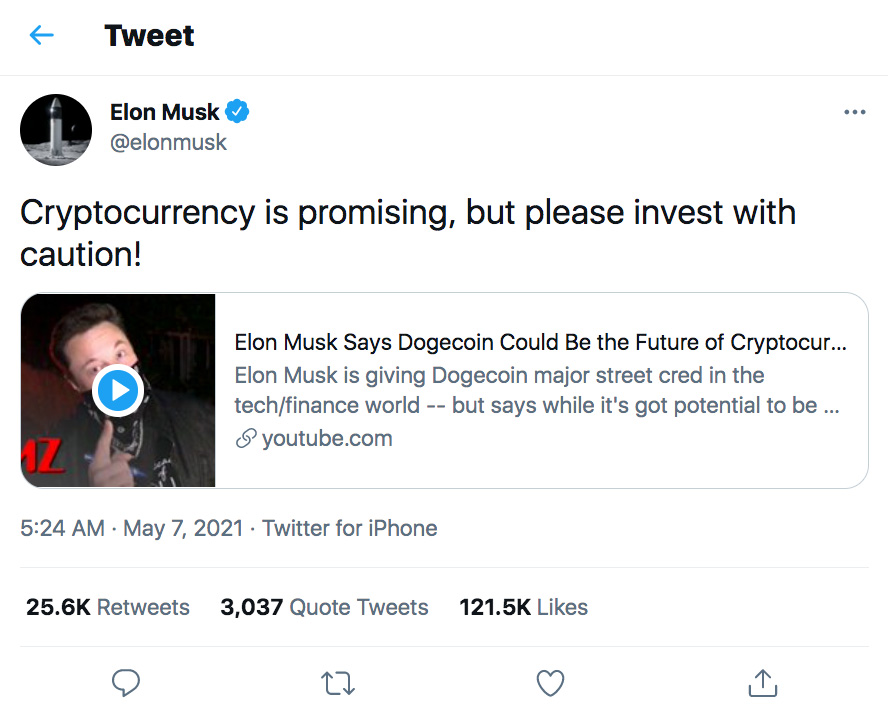
Task: Click the back arrow icon
Action: [41, 36]
